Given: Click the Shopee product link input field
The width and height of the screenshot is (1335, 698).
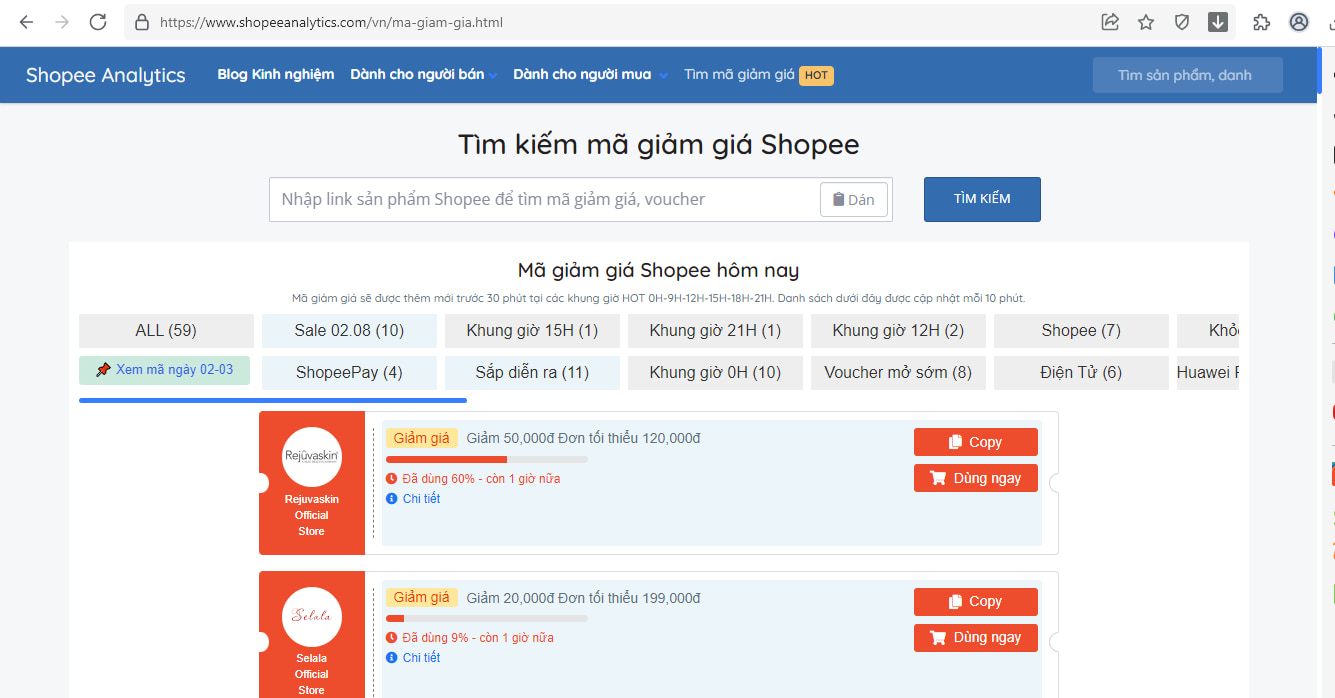Looking at the screenshot, I should coord(545,200).
